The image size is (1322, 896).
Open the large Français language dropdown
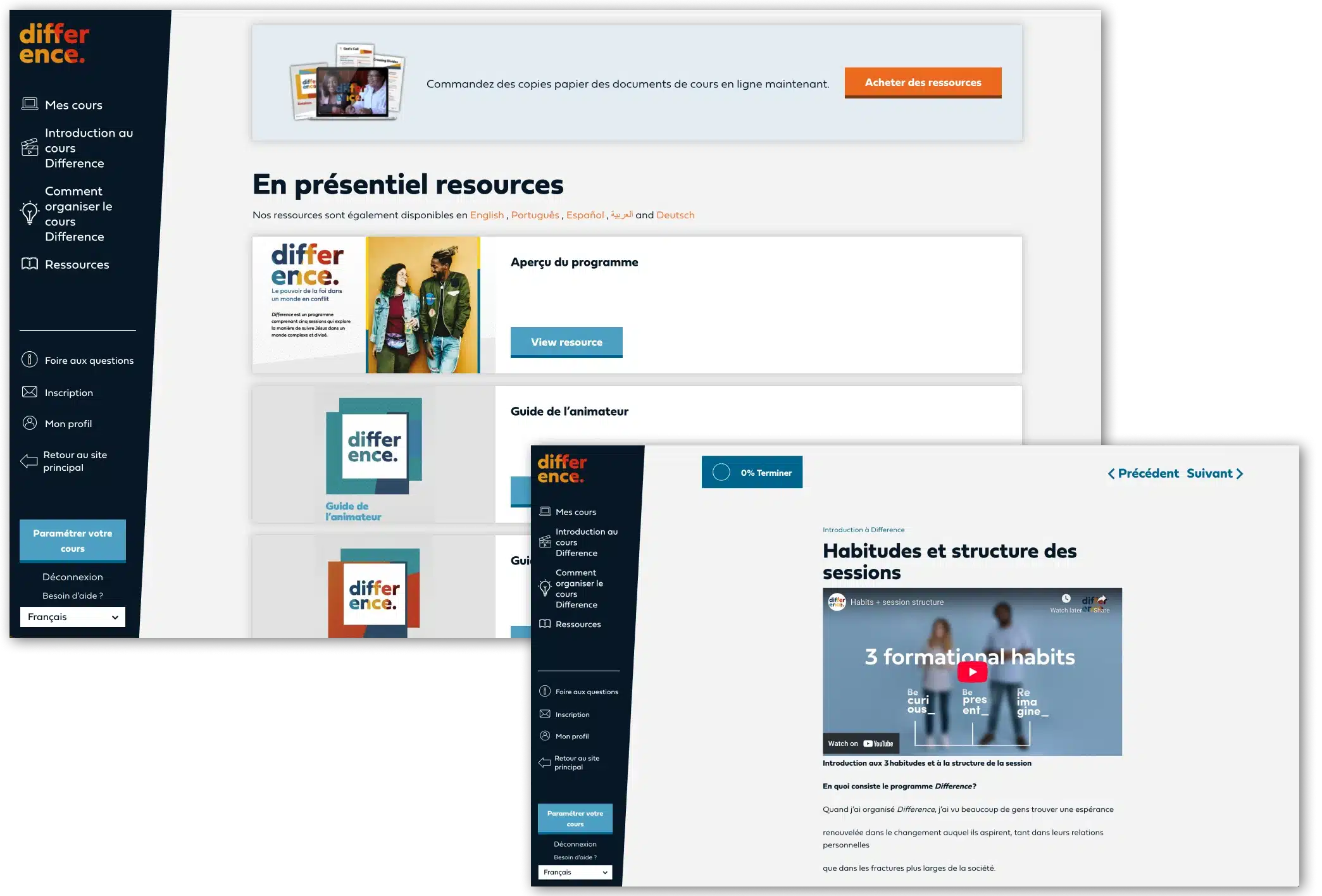73,617
